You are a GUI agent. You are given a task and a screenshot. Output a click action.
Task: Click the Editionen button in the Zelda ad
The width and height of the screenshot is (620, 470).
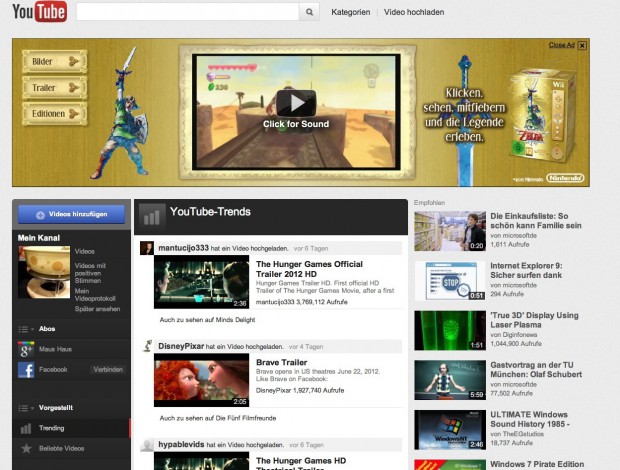pos(55,114)
